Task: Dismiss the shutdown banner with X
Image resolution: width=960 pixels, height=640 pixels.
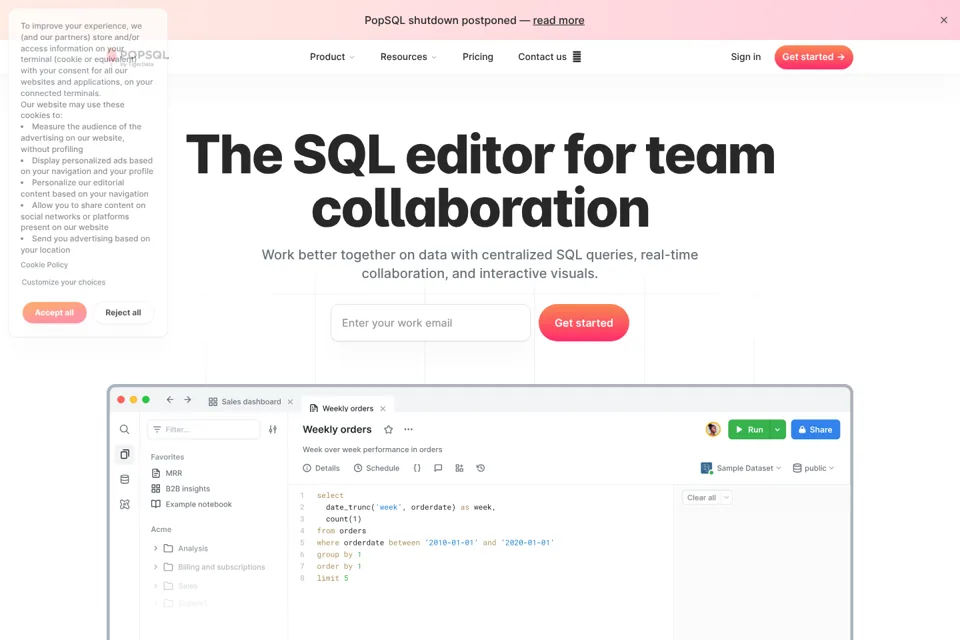Action: pos(943,20)
